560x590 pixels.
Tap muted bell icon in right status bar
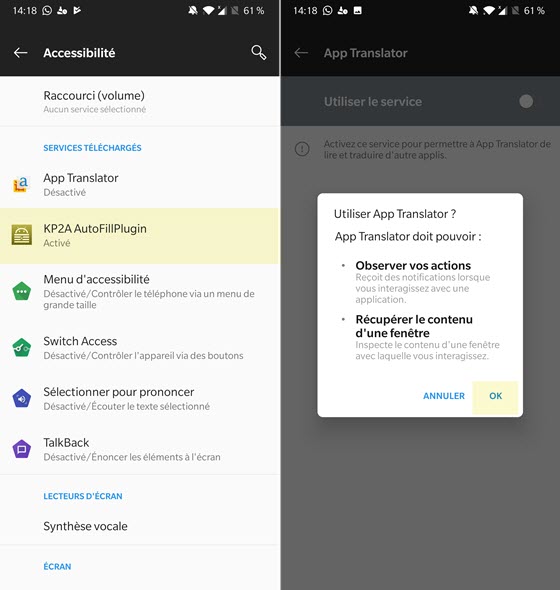473,10
